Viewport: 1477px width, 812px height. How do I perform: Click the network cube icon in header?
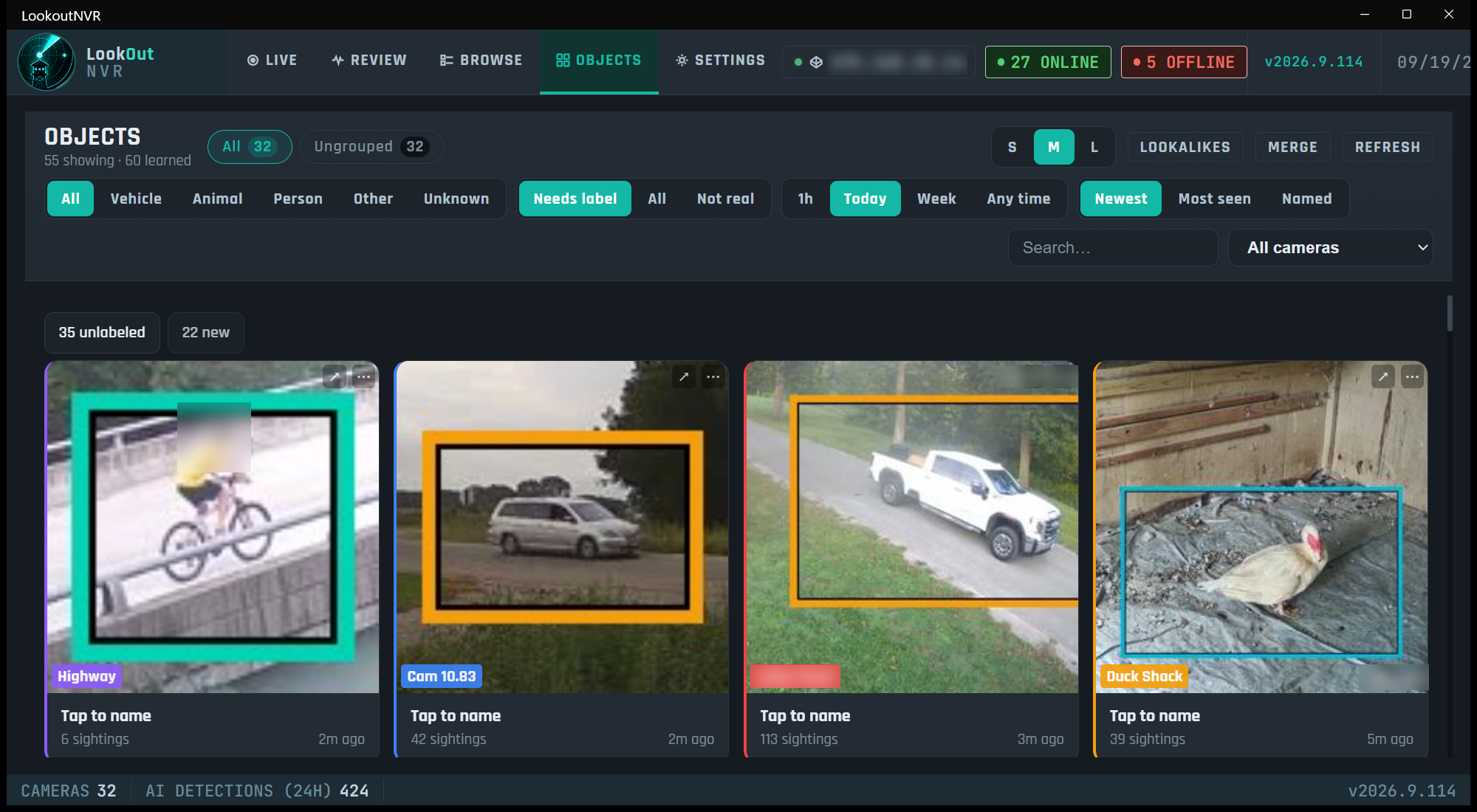(816, 62)
